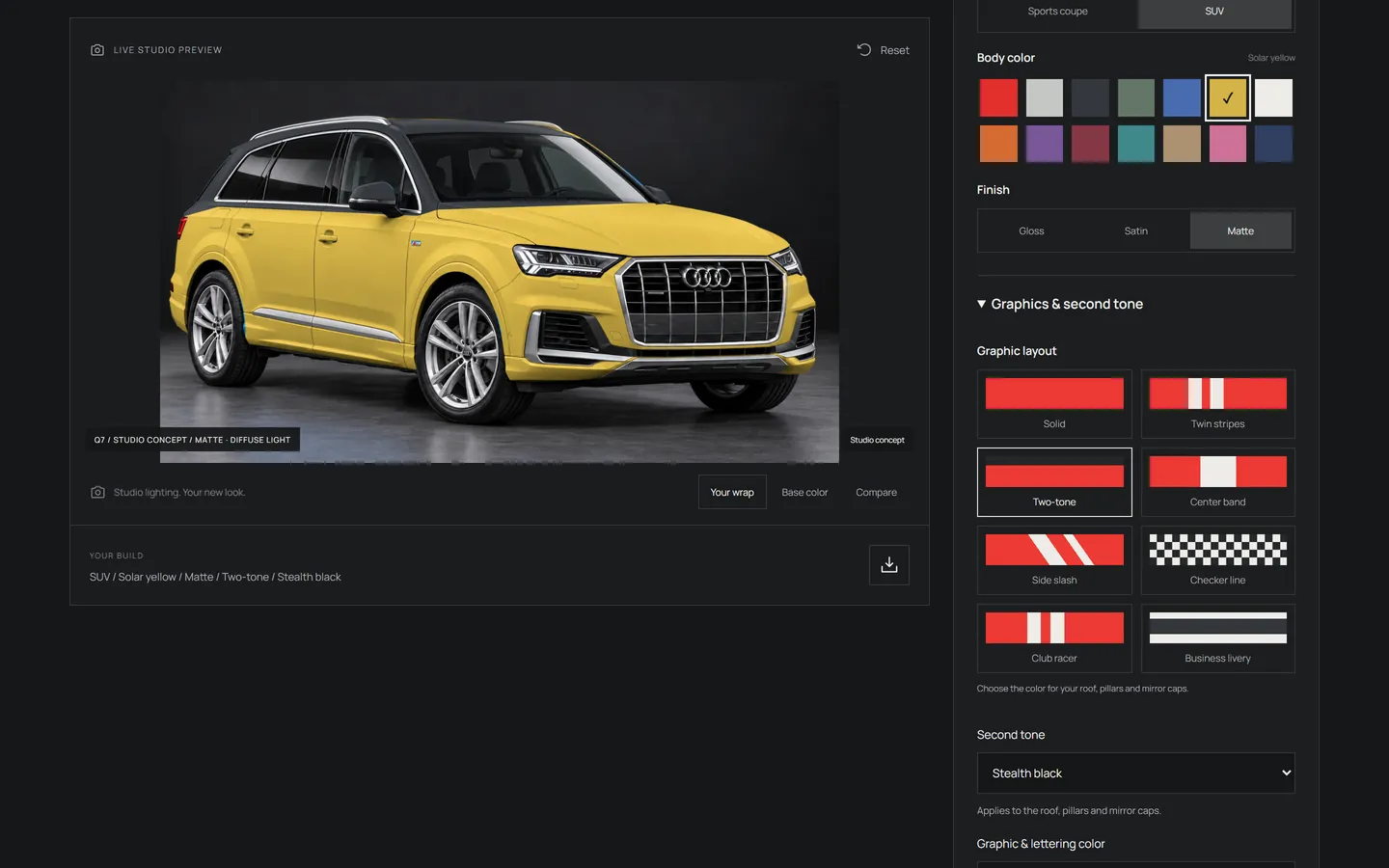Image resolution: width=1389 pixels, height=868 pixels.
Task: Pick the burgundy body color swatch
Action: (1090, 144)
